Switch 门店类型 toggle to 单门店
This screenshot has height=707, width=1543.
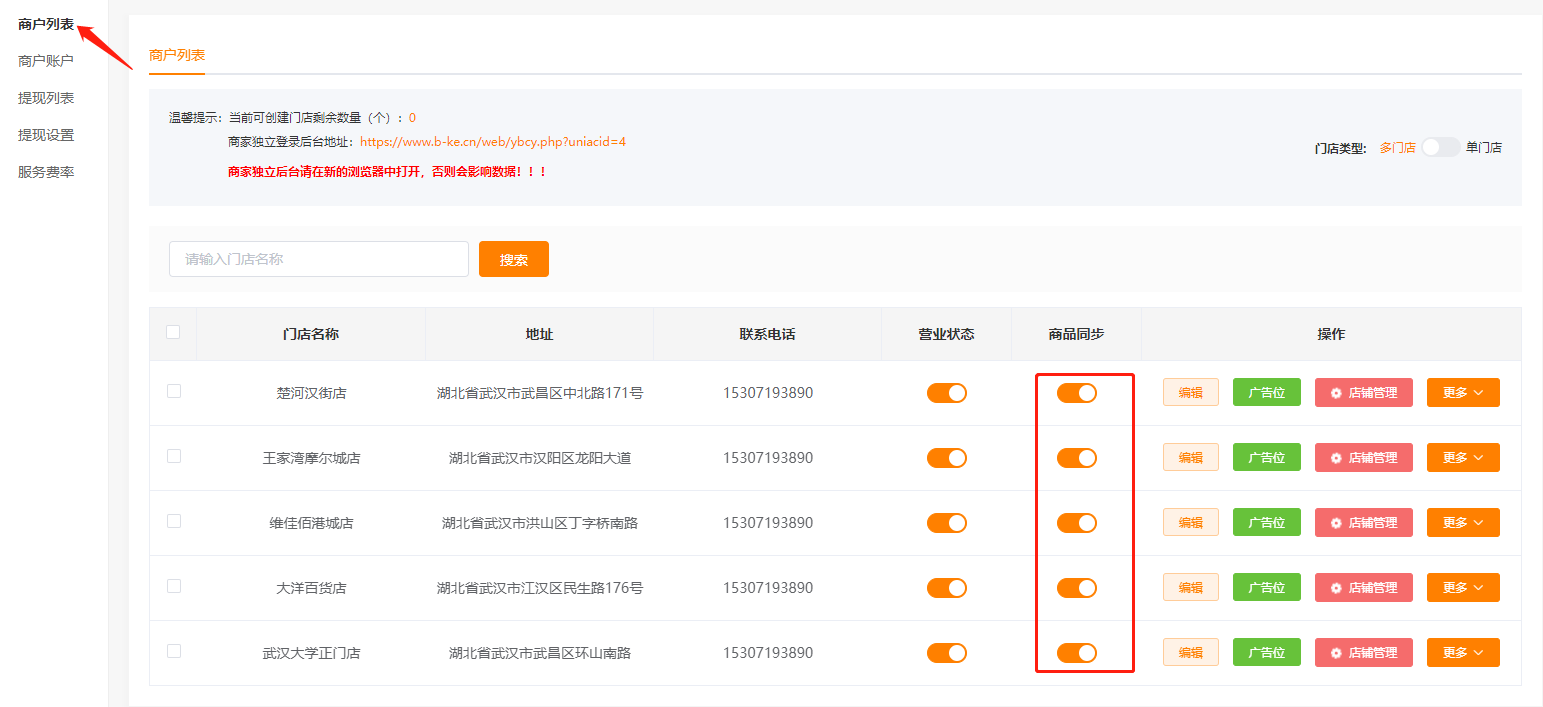click(x=1440, y=147)
